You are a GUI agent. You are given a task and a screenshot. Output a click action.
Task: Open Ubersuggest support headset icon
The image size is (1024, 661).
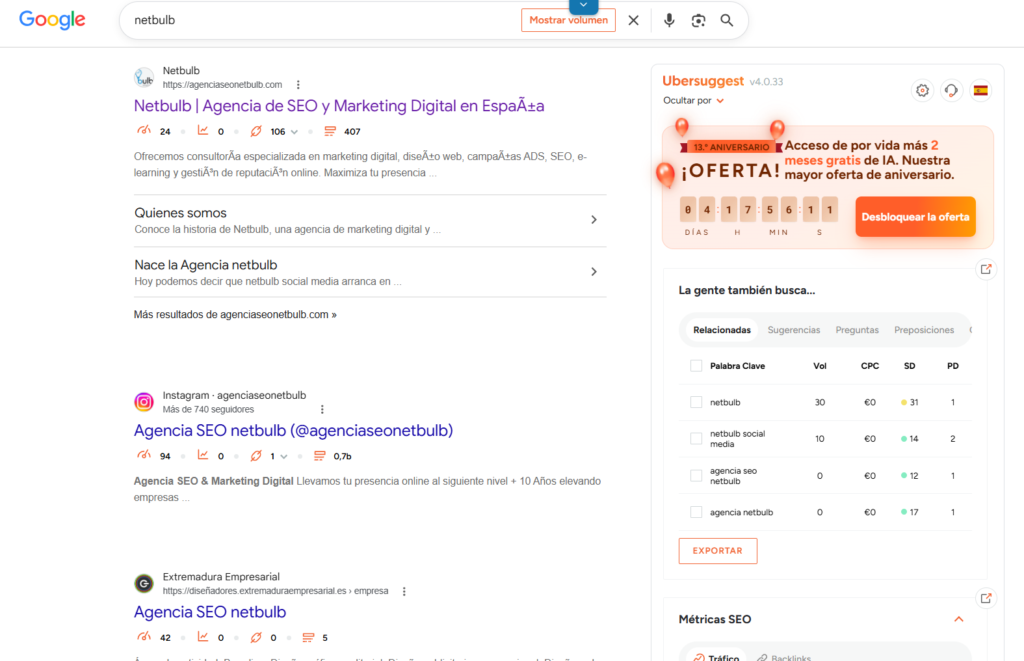coord(952,90)
